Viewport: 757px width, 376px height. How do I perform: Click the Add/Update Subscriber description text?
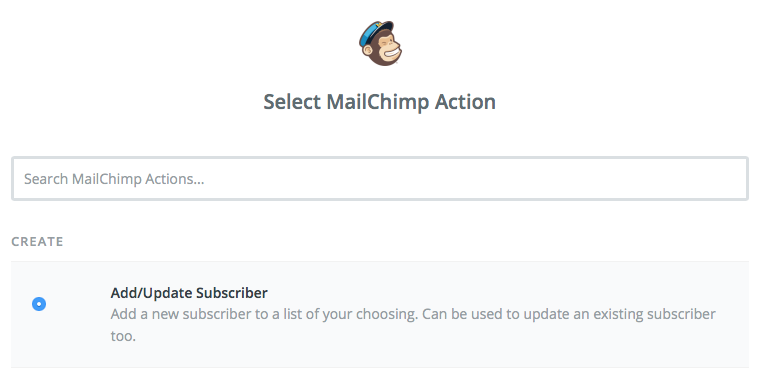tap(413, 325)
